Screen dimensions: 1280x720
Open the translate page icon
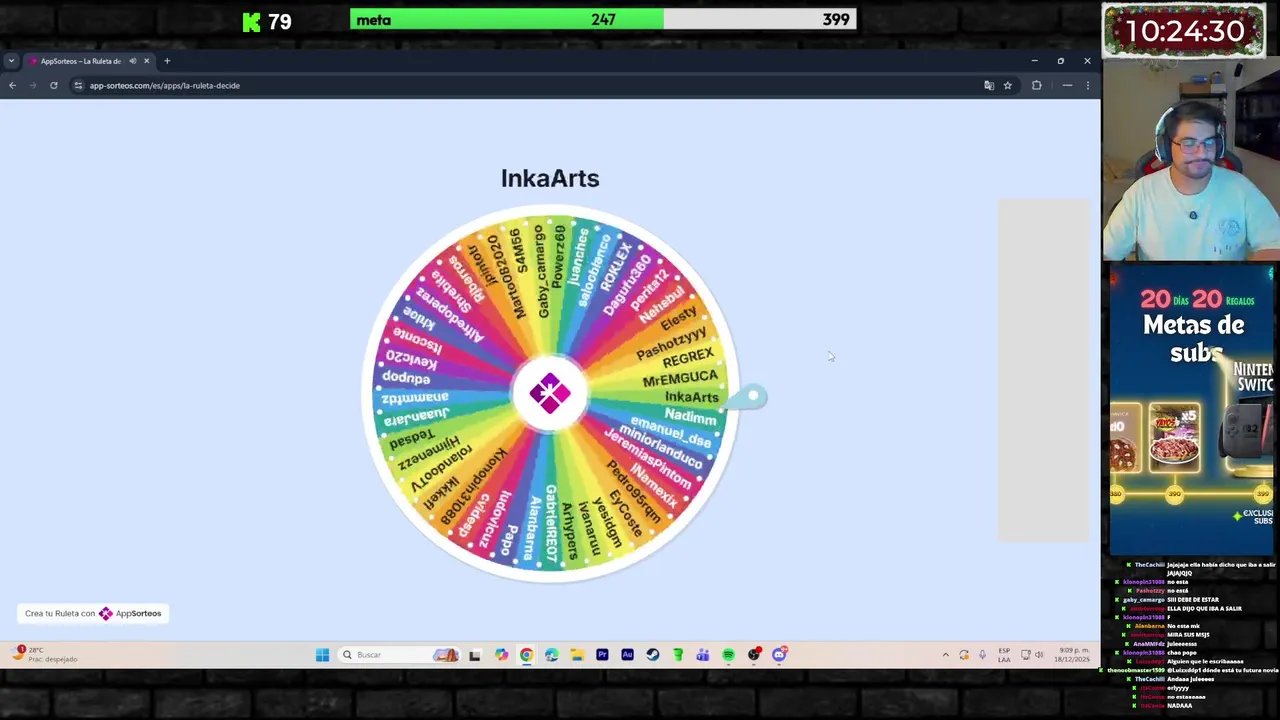[989, 85]
